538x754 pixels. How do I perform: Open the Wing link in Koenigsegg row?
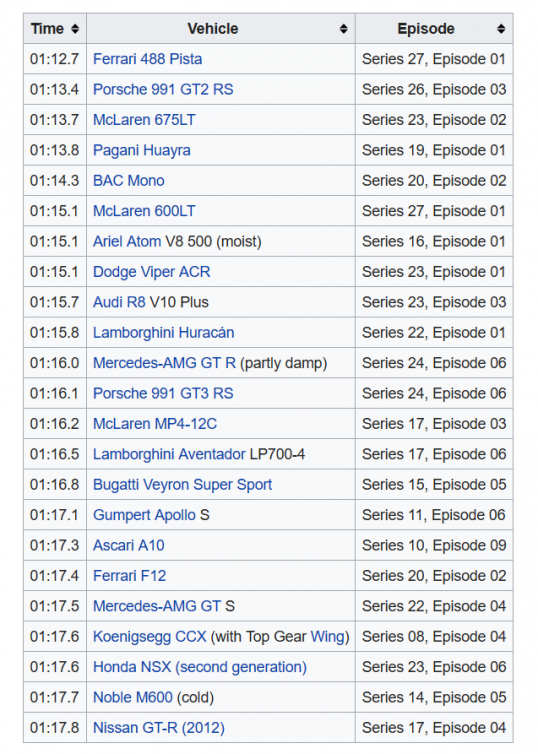328,637
